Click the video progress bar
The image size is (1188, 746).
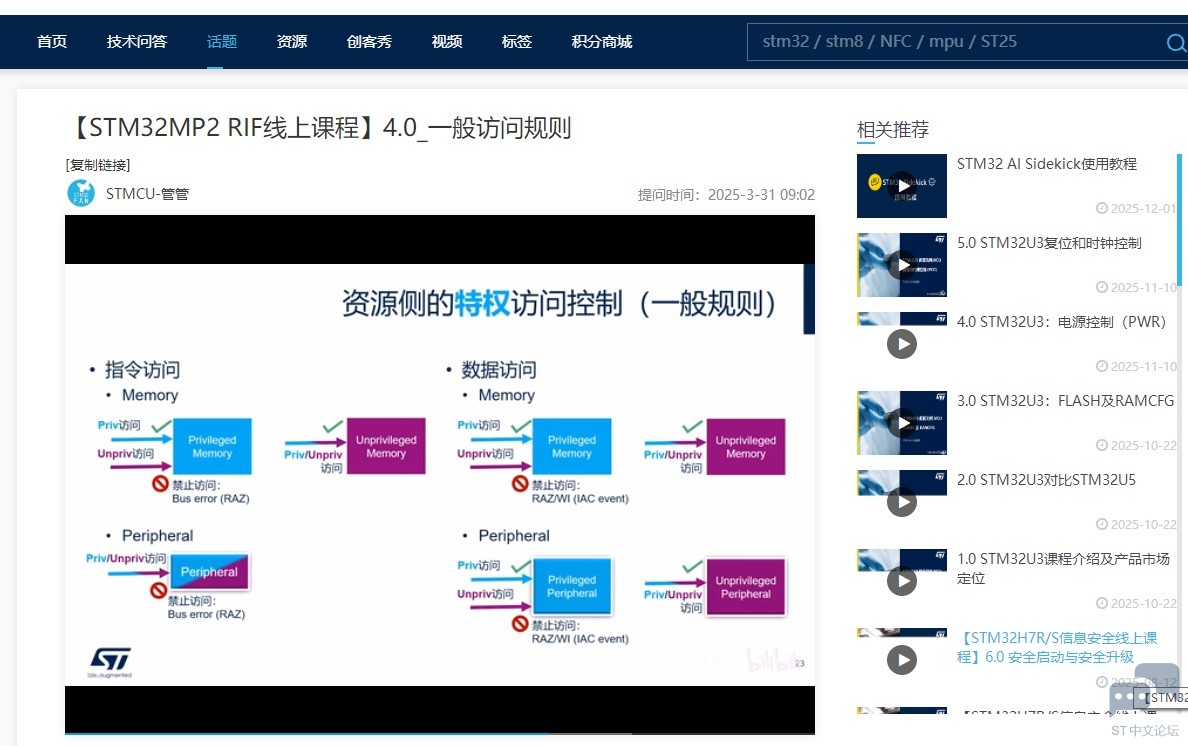click(x=439, y=733)
